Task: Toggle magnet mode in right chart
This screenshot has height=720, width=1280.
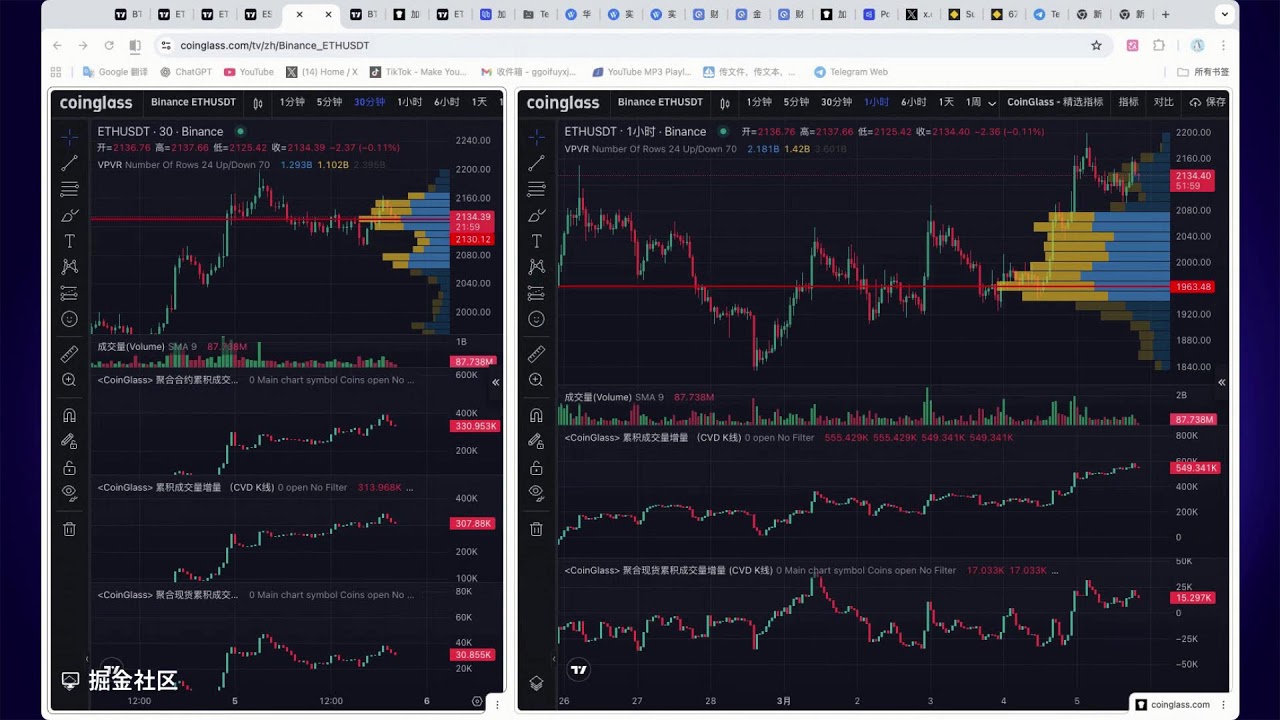Action: click(536, 415)
